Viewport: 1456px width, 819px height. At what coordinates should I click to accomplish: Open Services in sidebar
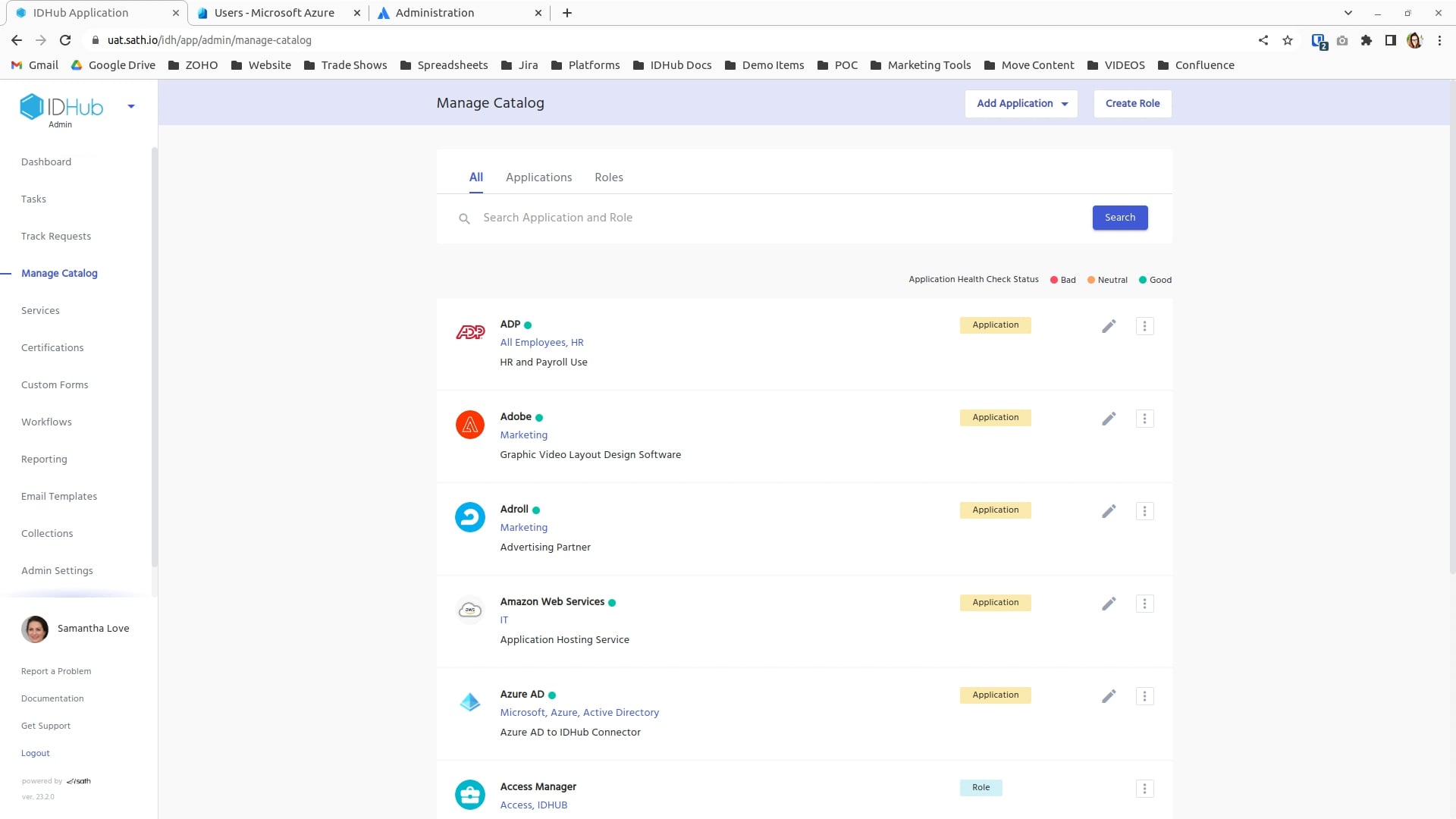tap(40, 311)
